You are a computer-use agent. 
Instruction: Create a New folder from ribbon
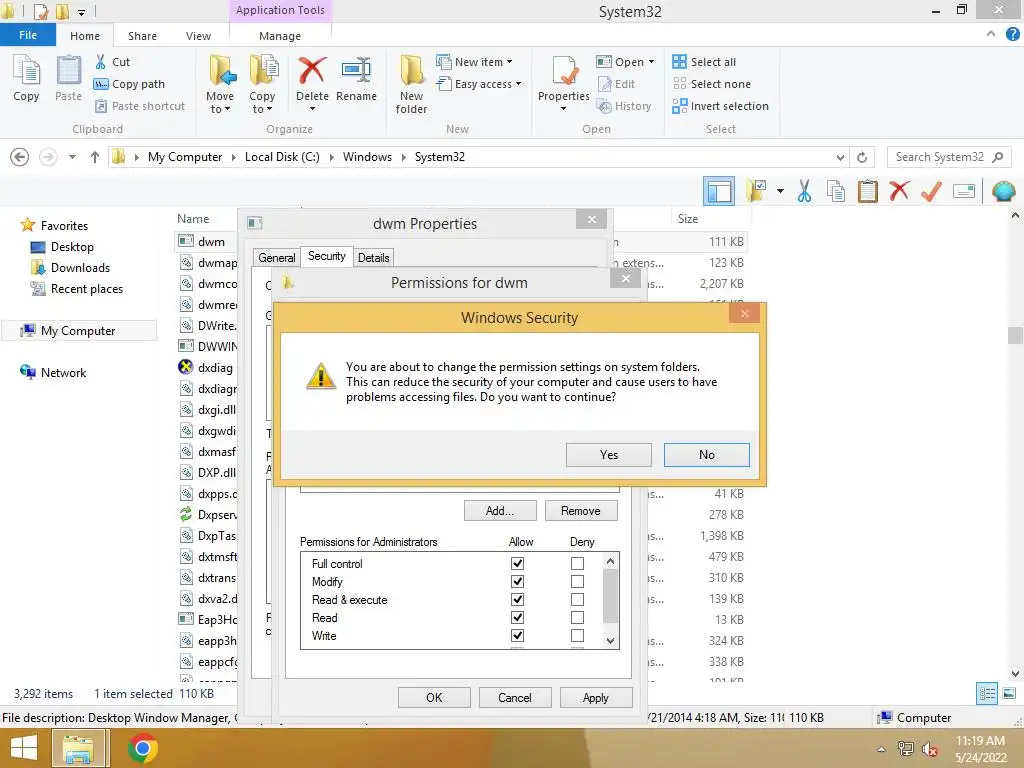pos(411,84)
